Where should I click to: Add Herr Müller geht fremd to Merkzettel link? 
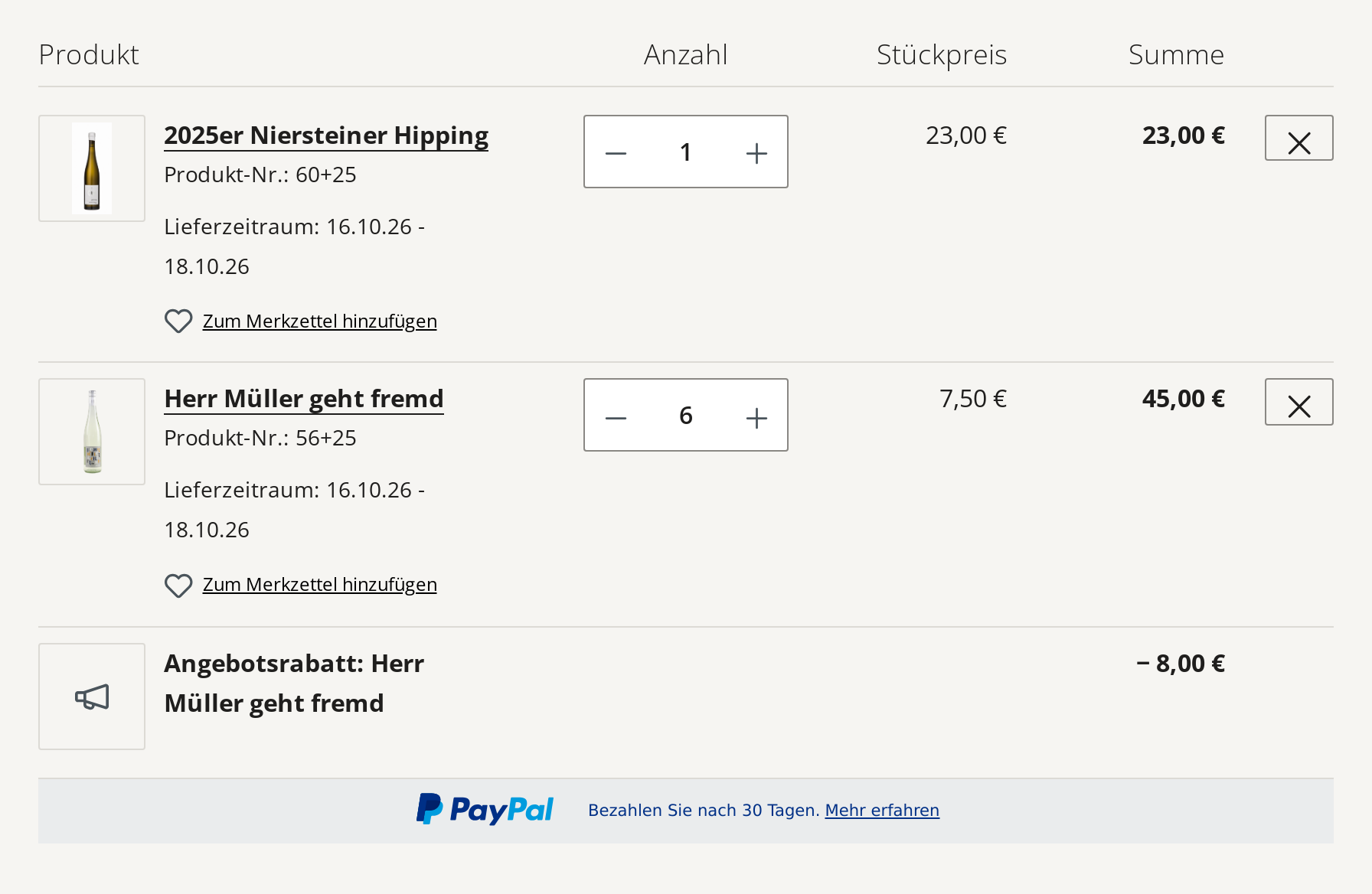319,585
